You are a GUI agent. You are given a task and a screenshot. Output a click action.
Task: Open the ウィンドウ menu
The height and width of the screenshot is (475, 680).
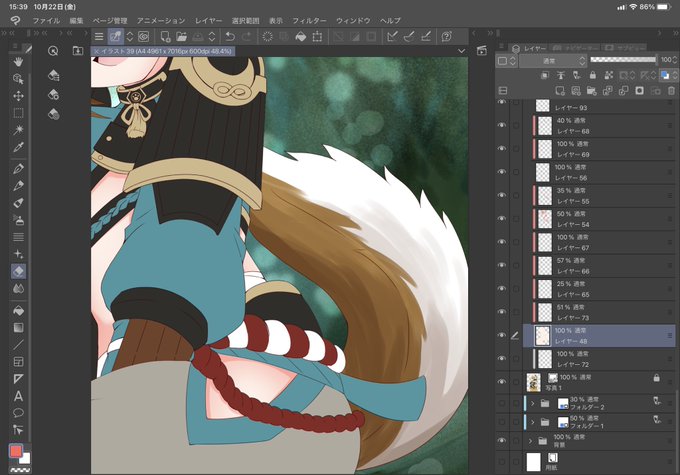(353, 20)
